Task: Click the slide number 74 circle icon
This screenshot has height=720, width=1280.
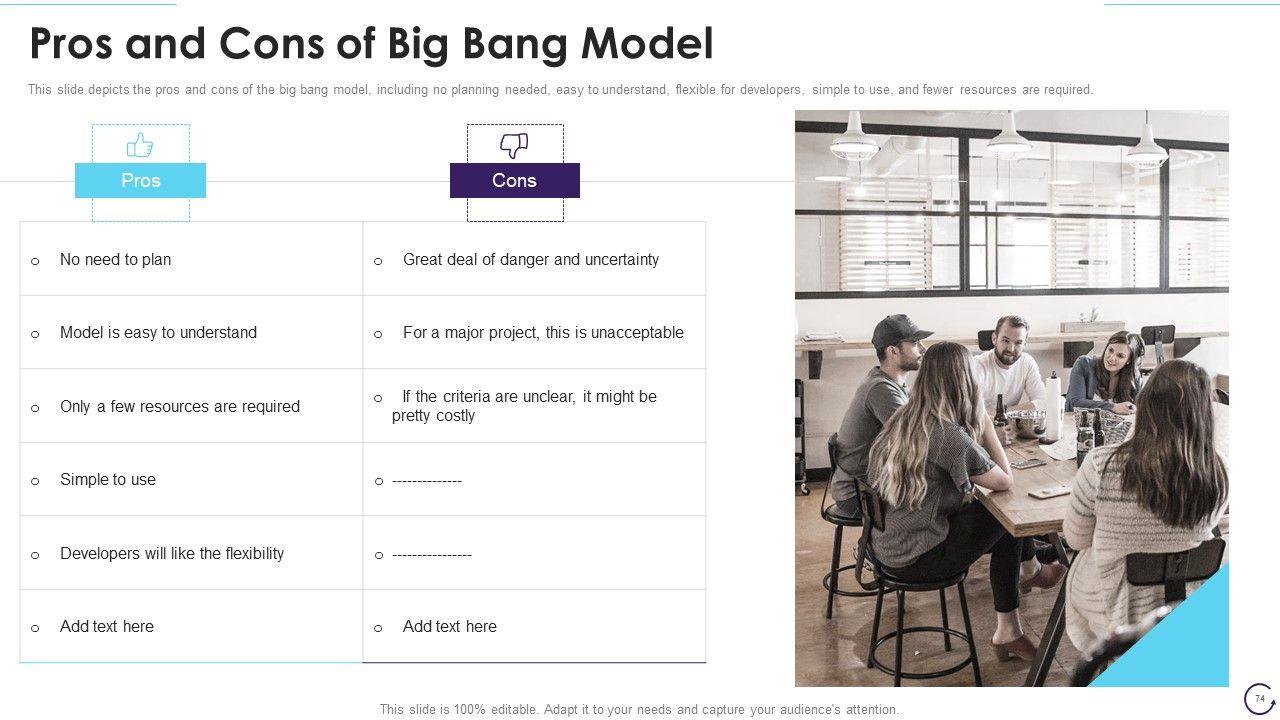Action: [x=1259, y=699]
